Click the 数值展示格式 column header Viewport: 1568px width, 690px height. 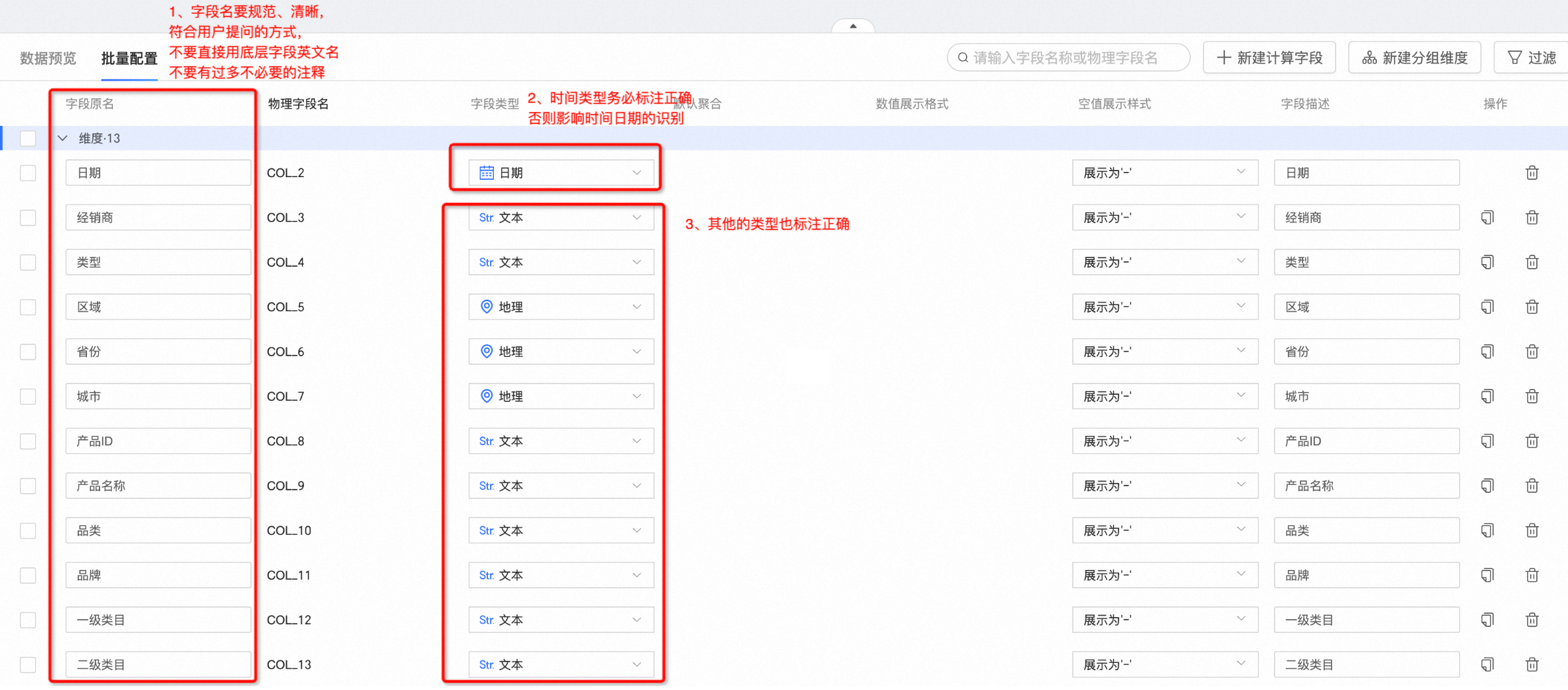point(911,103)
